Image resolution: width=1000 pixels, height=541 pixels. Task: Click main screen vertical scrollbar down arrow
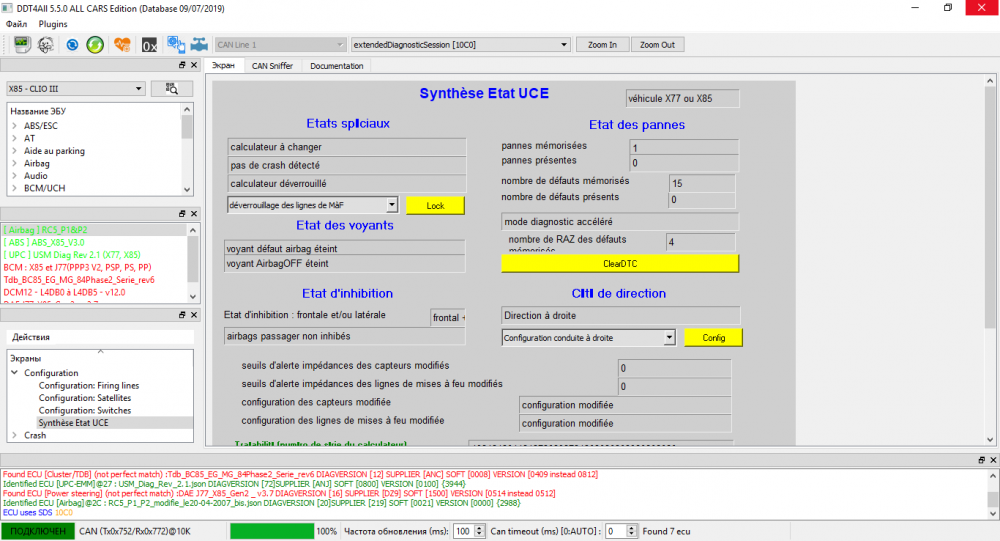[x=990, y=440]
